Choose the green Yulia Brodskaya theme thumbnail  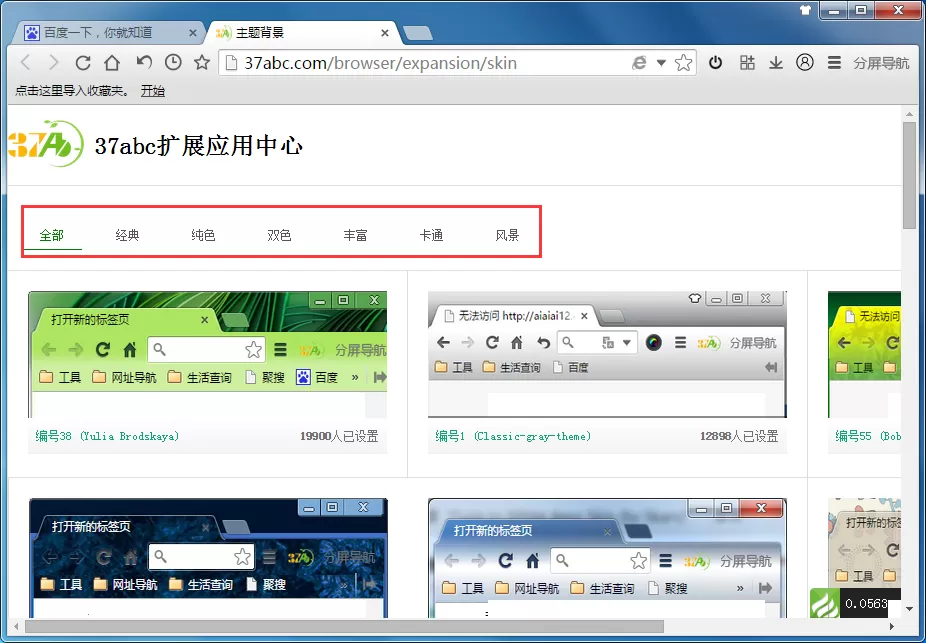pyautogui.click(x=207, y=354)
